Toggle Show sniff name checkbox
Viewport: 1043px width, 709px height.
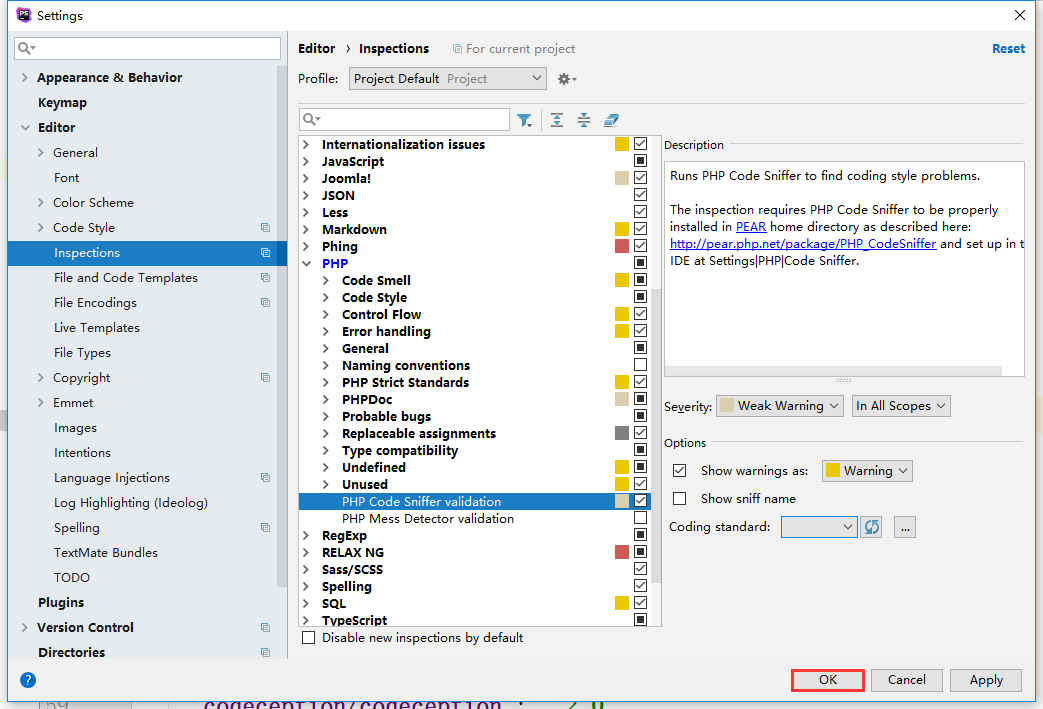tap(680, 498)
